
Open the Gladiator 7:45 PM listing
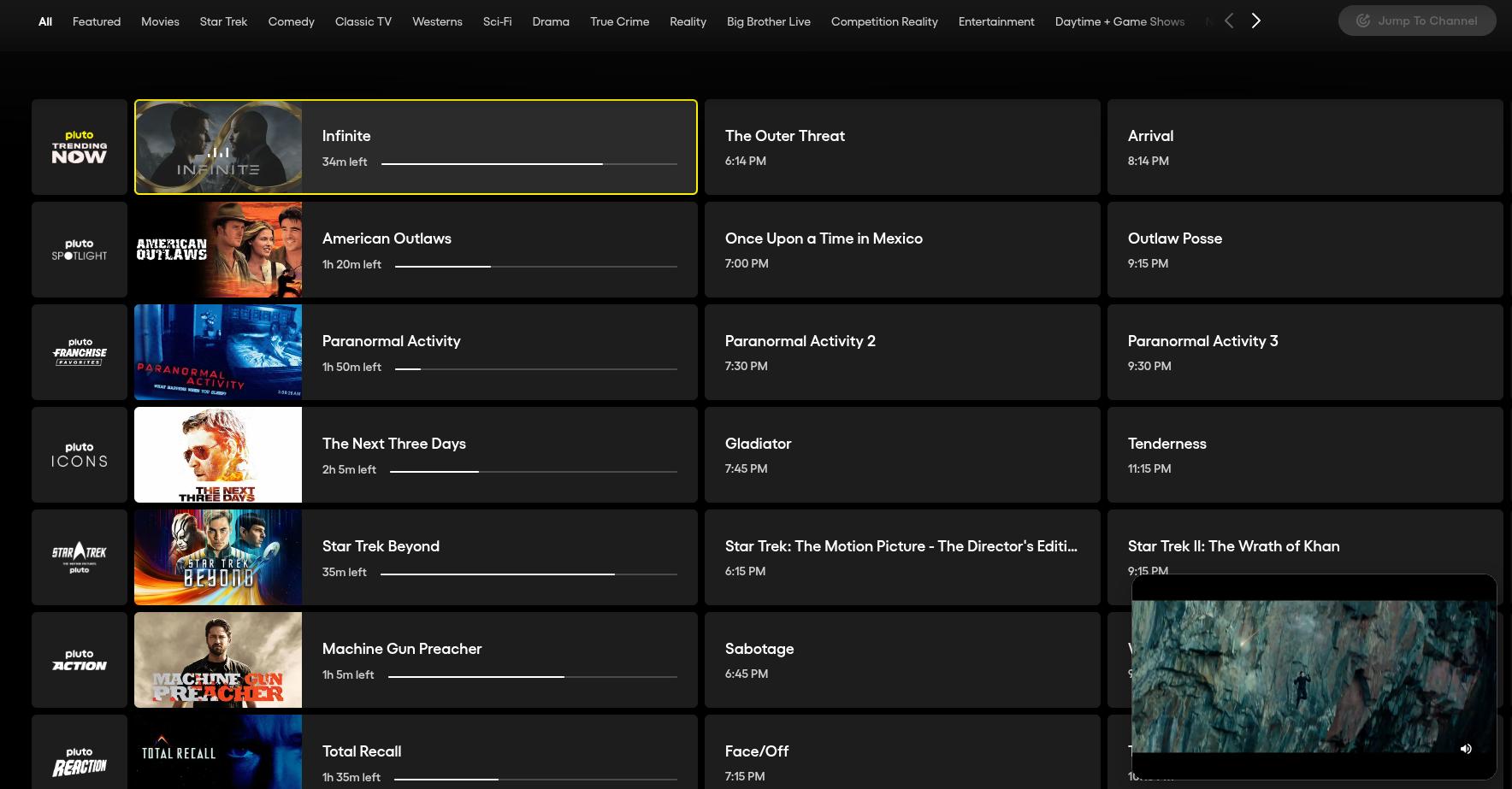902,455
